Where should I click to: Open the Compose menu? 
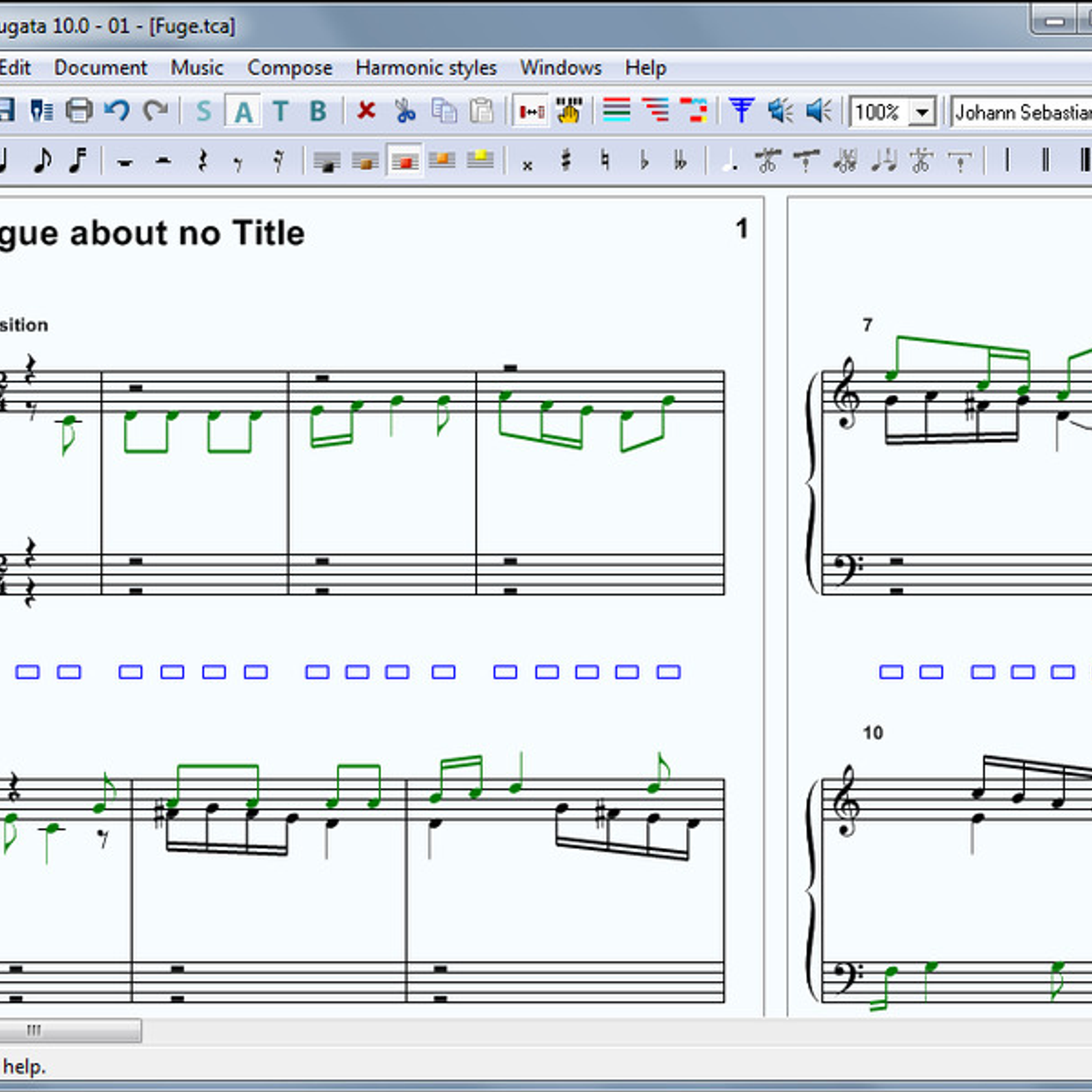point(289,68)
